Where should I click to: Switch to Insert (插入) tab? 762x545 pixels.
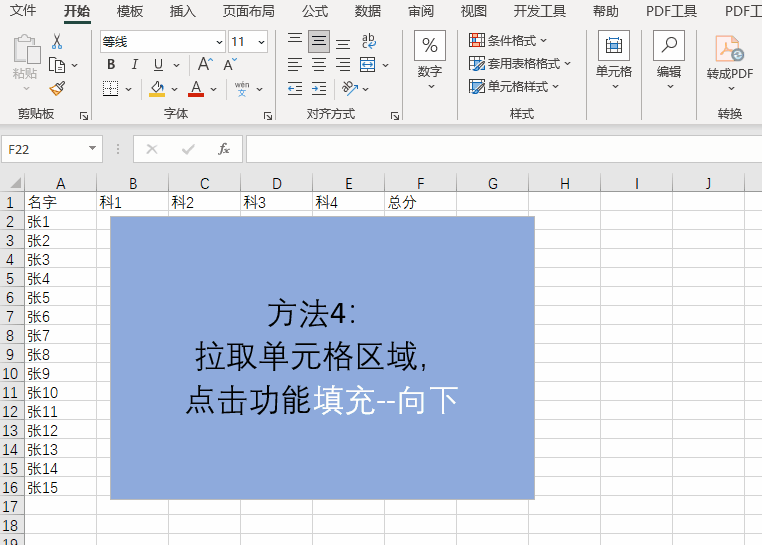coord(183,11)
